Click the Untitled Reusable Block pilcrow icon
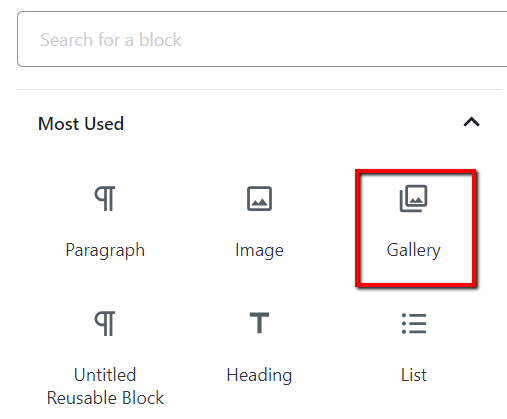This screenshot has width=507, height=419. point(105,323)
